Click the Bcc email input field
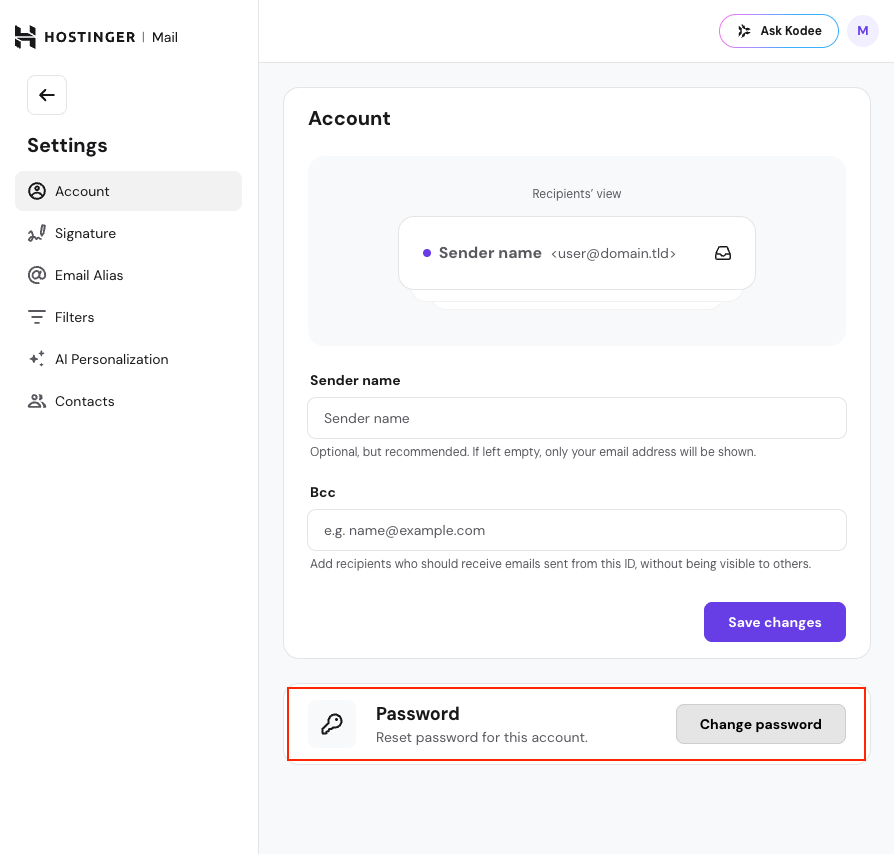The height and width of the screenshot is (854, 894). 577,530
